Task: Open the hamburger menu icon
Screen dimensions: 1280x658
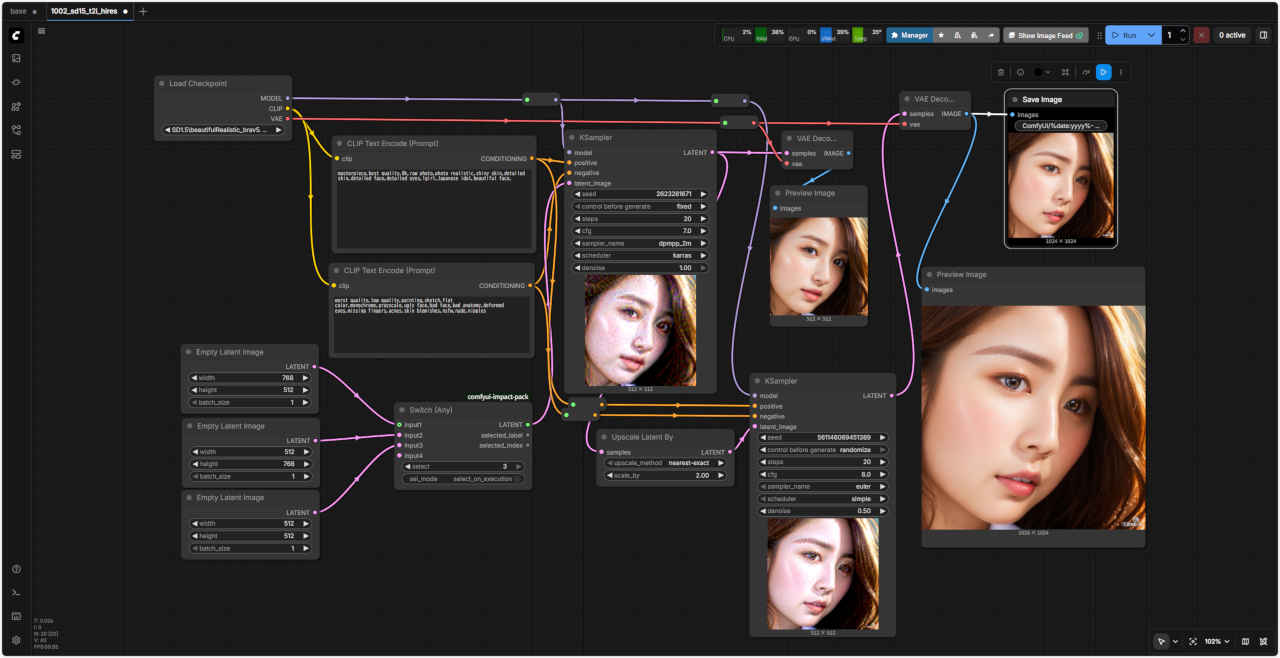Action: tap(41, 31)
